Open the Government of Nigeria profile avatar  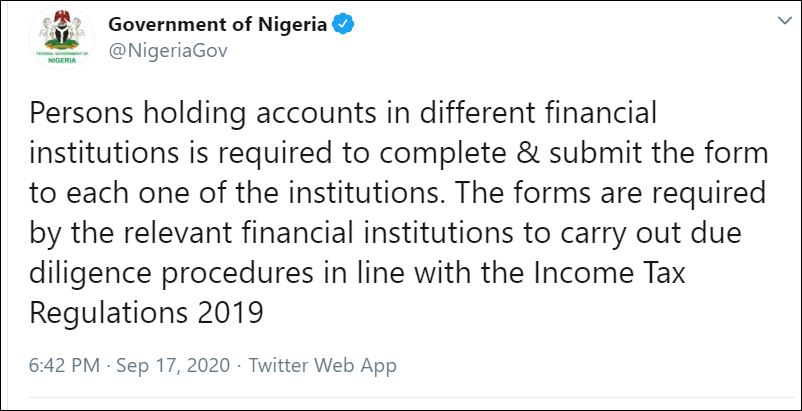pyautogui.click(x=62, y=37)
